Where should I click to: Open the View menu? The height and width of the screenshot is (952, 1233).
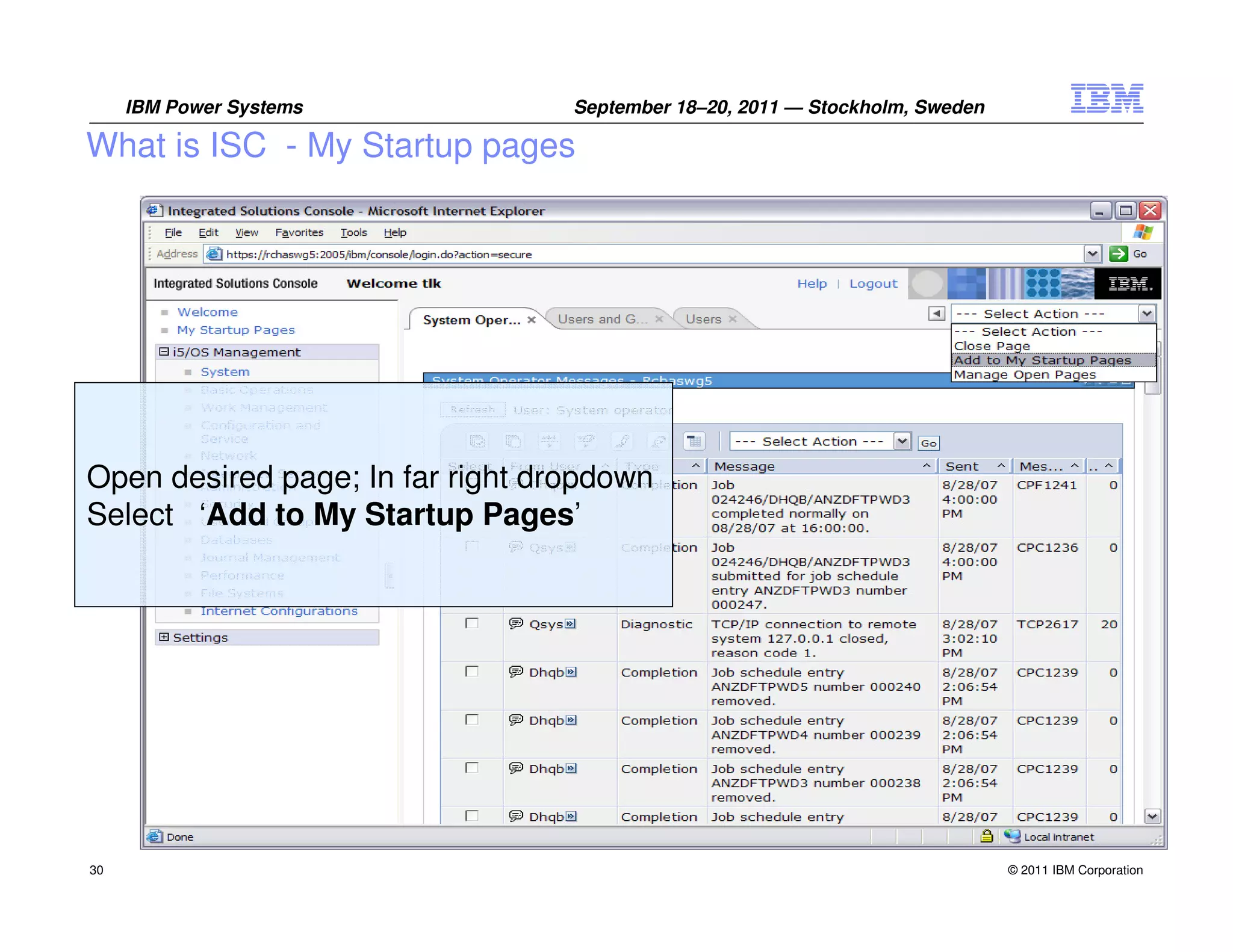(246, 232)
